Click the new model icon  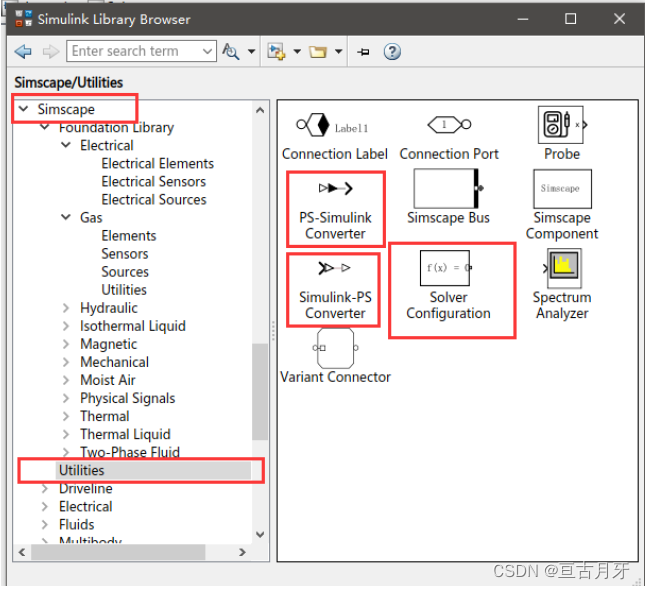(276, 51)
